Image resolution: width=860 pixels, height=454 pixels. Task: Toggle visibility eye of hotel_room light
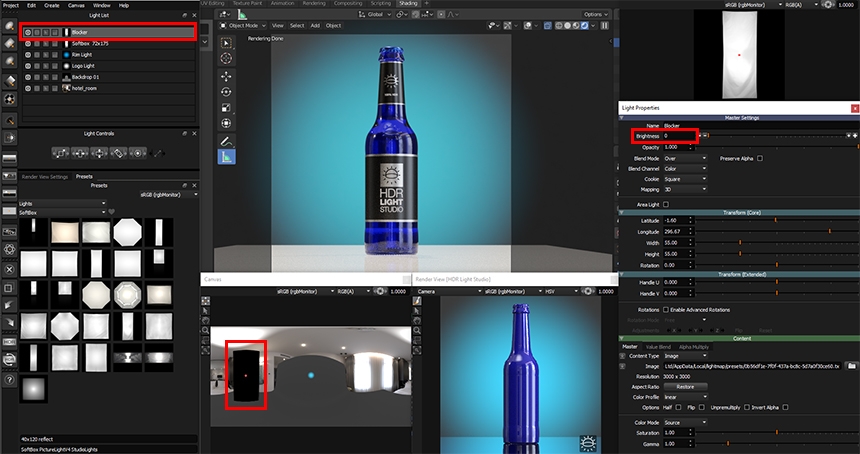coord(27,88)
